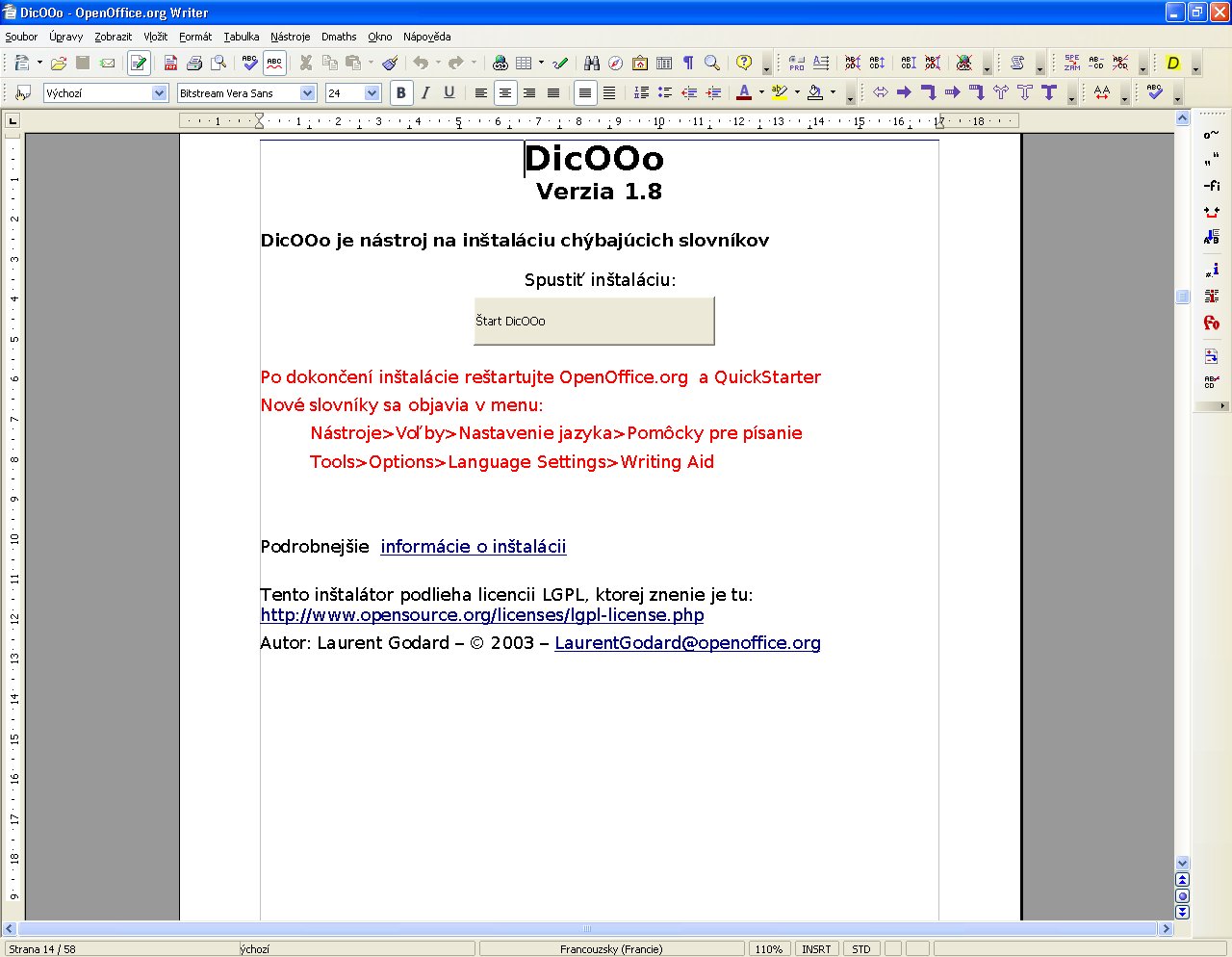Open Hyperlink dialog globe icon
Viewport: 1232px width, 957px height.
pos(500,63)
